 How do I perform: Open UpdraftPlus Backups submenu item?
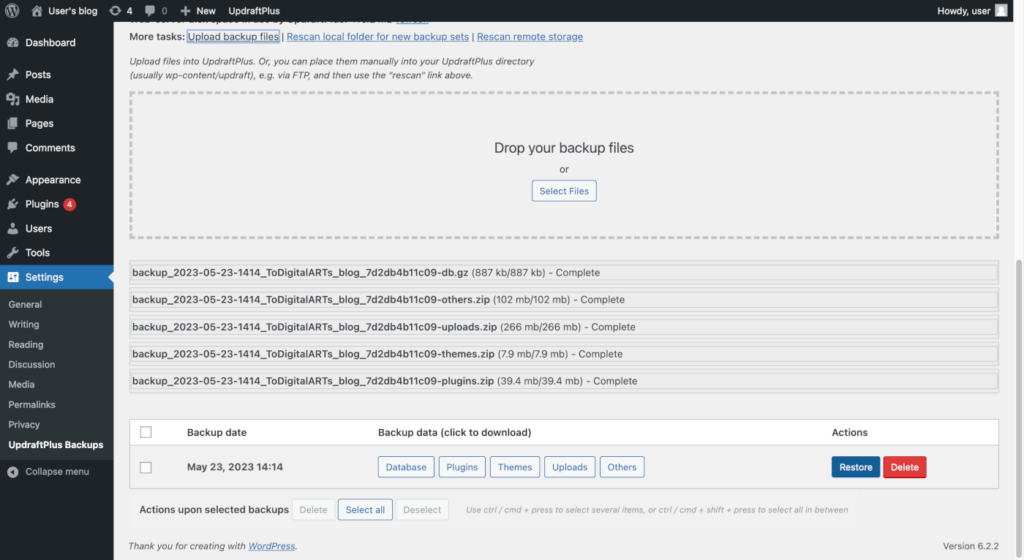56,444
